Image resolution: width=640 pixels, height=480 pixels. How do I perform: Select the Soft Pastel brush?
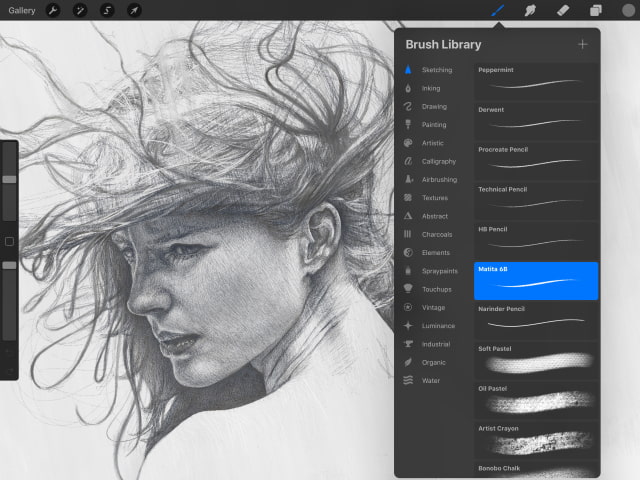[536, 360]
